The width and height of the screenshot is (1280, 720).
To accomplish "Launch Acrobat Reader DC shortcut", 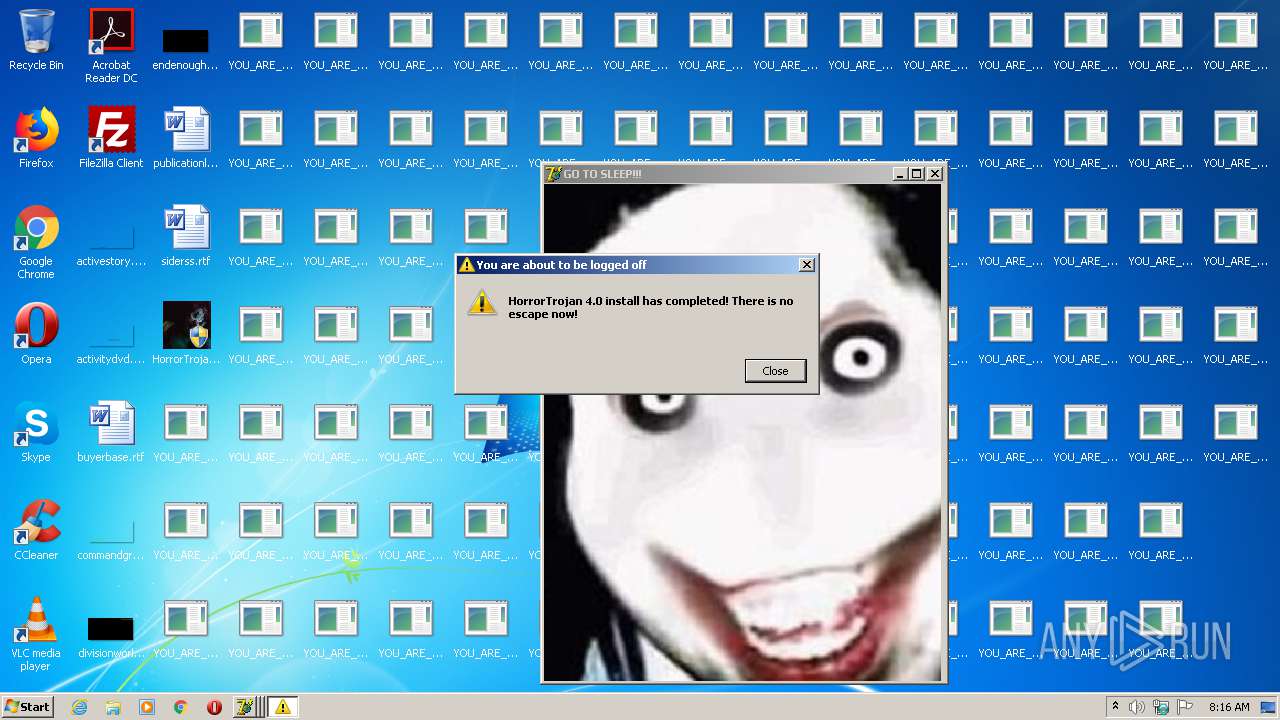I will pos(111,46).
